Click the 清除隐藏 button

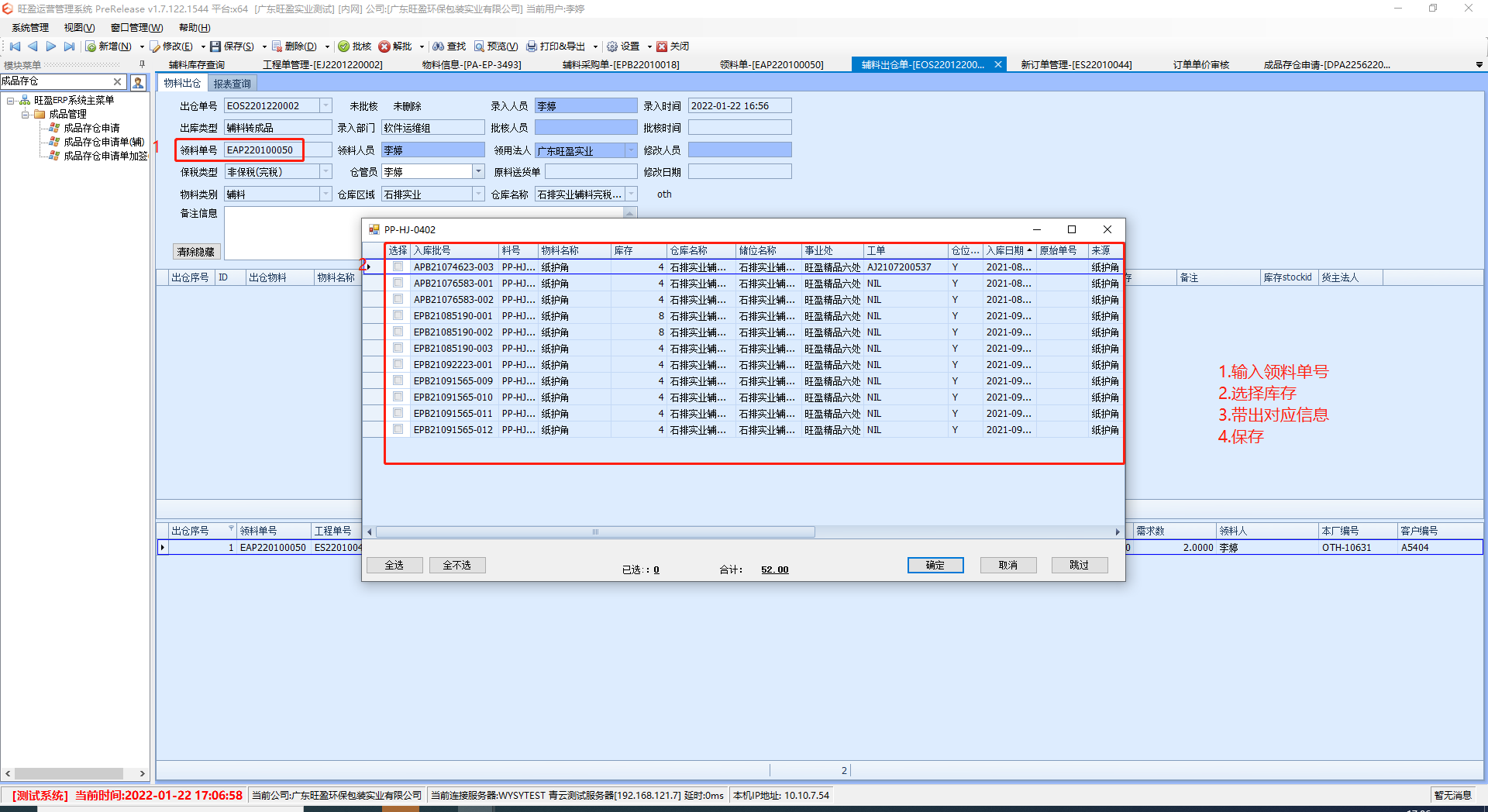click(196, 252)
